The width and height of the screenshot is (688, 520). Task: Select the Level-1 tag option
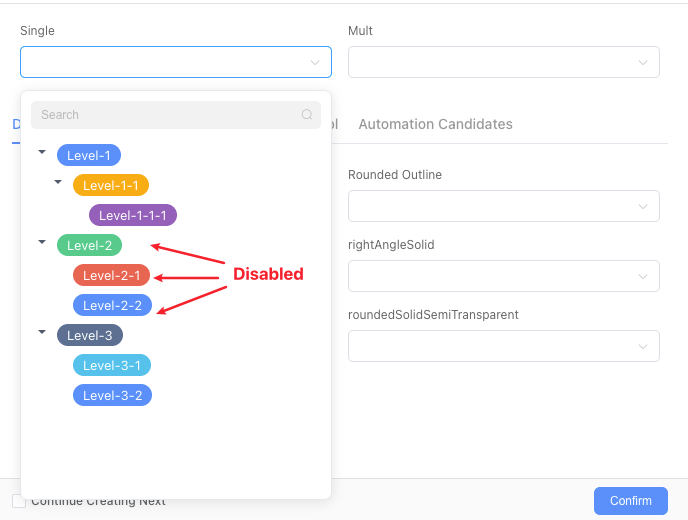tap(89, 155)
